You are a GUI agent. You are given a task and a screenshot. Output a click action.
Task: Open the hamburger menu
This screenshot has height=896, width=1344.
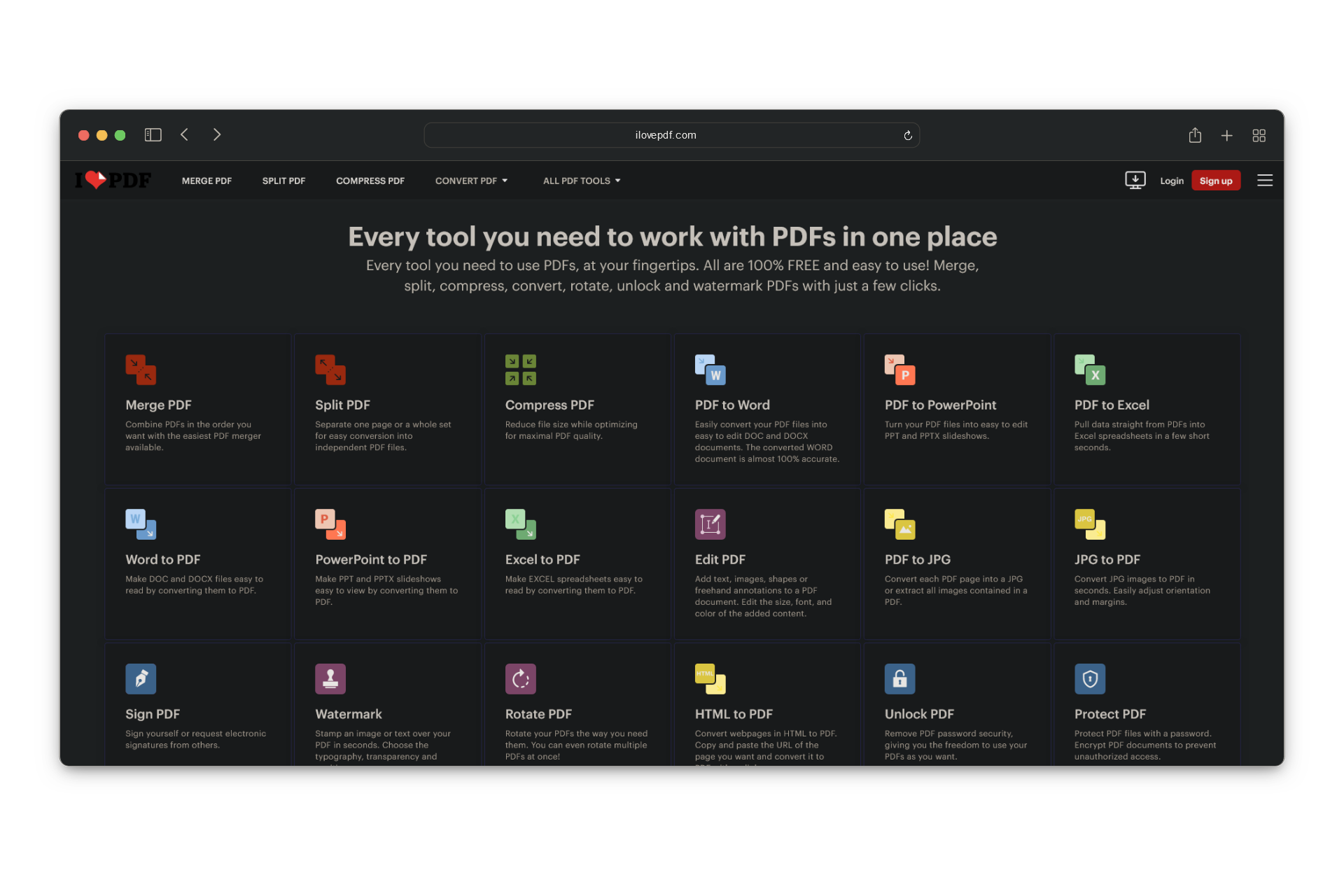pyautogui.click(x=1264, y=181)
